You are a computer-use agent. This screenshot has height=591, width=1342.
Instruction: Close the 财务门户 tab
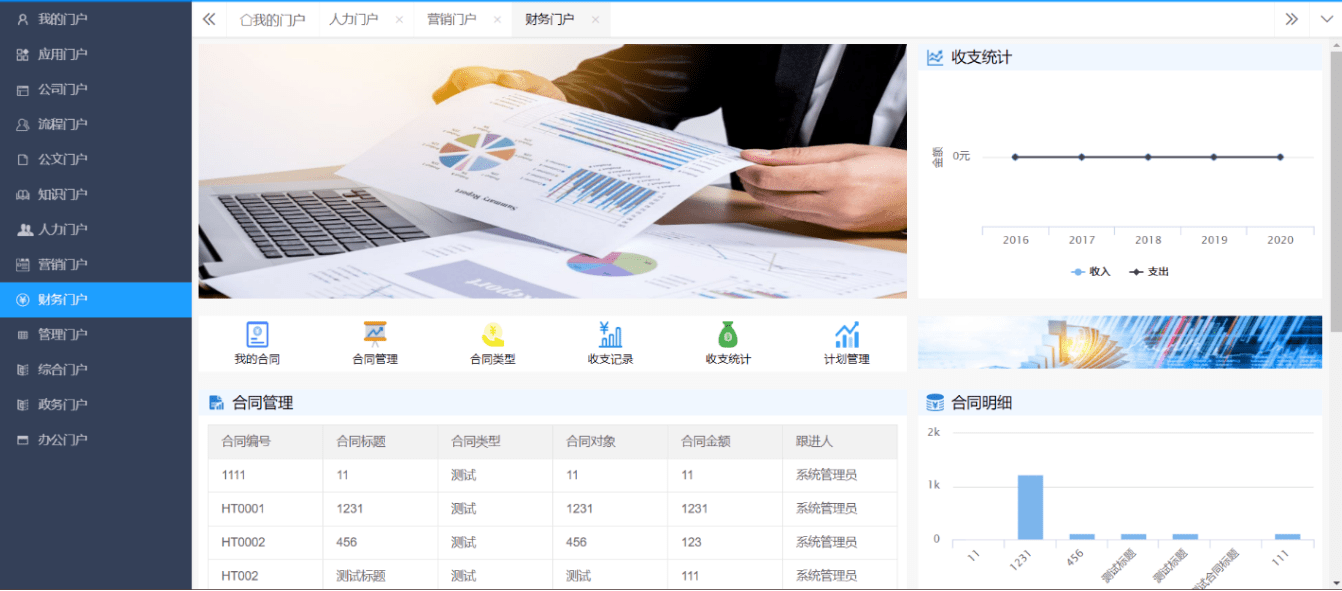(x=595, y=20)
